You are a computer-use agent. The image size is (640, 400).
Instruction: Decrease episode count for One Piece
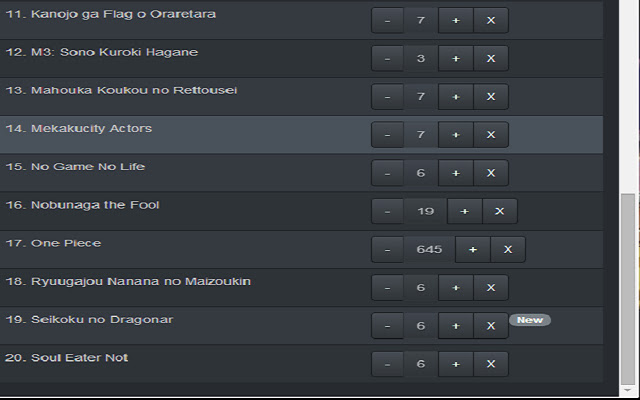387,250
